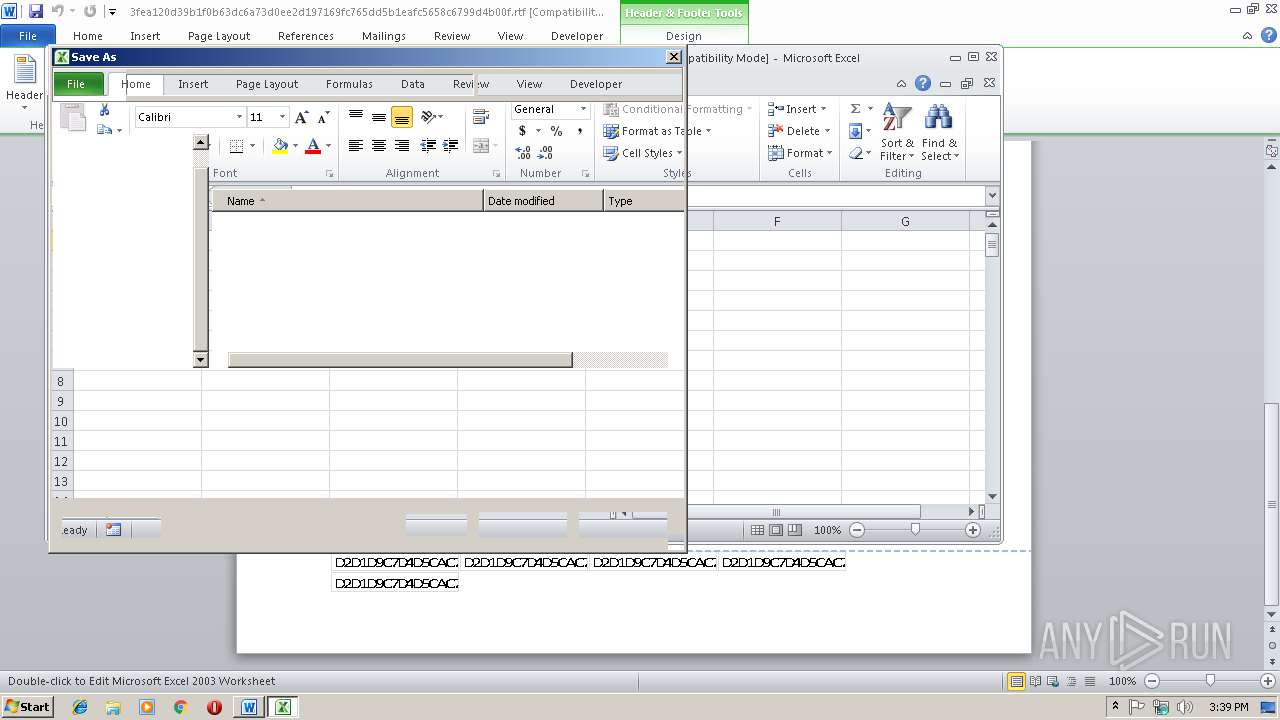
Task: Select Word Web Layout view
Action: point(1054,681)
